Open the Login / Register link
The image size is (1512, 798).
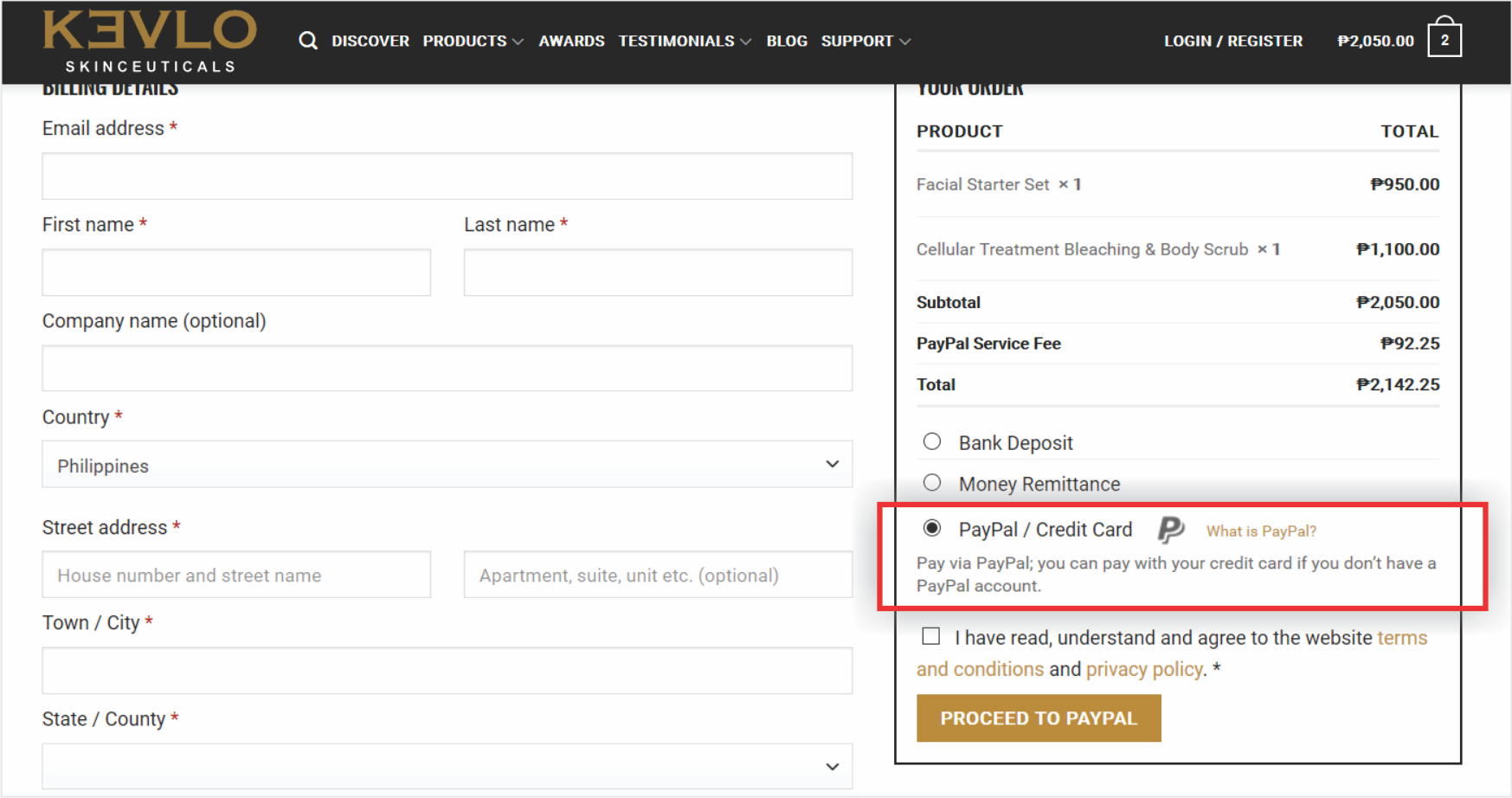[x=1232, y=41]
